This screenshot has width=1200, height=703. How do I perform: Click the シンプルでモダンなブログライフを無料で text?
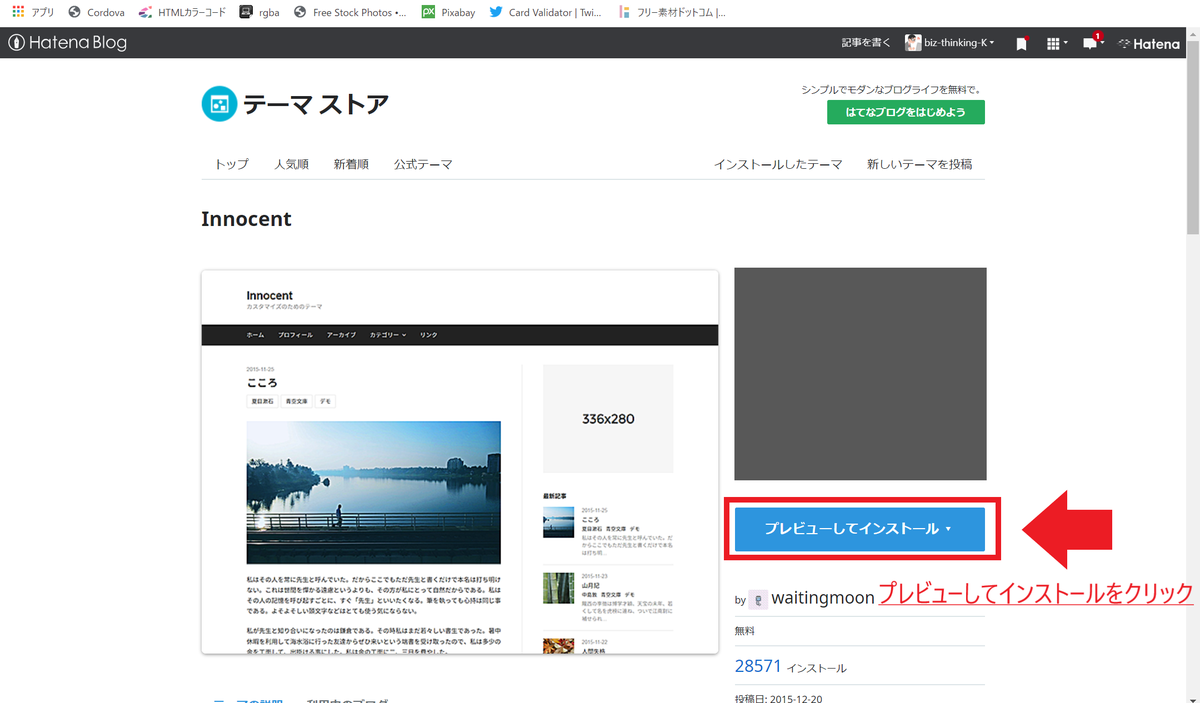click(x=892, y=89)
